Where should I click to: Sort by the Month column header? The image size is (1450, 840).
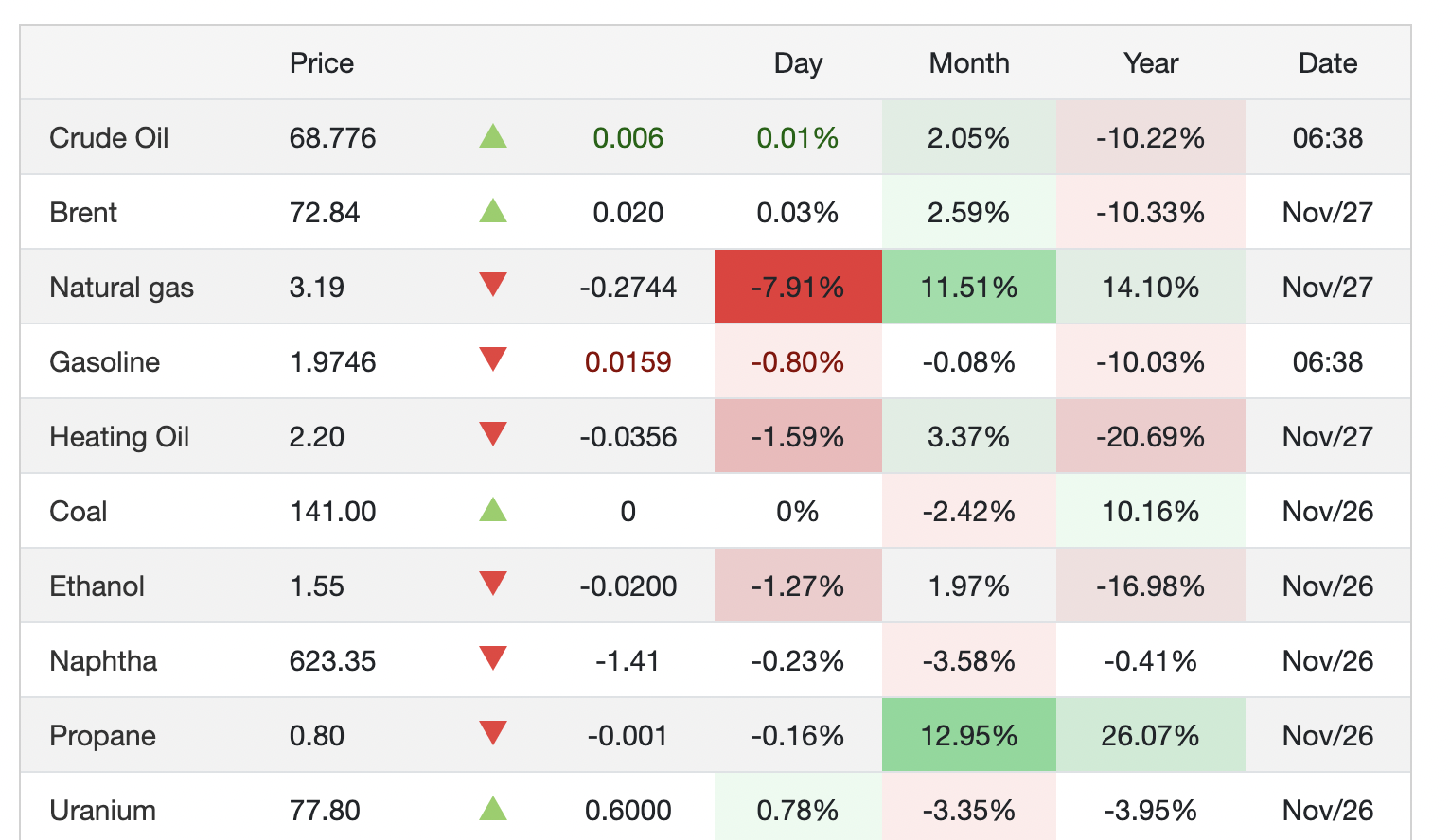(969, 63)
